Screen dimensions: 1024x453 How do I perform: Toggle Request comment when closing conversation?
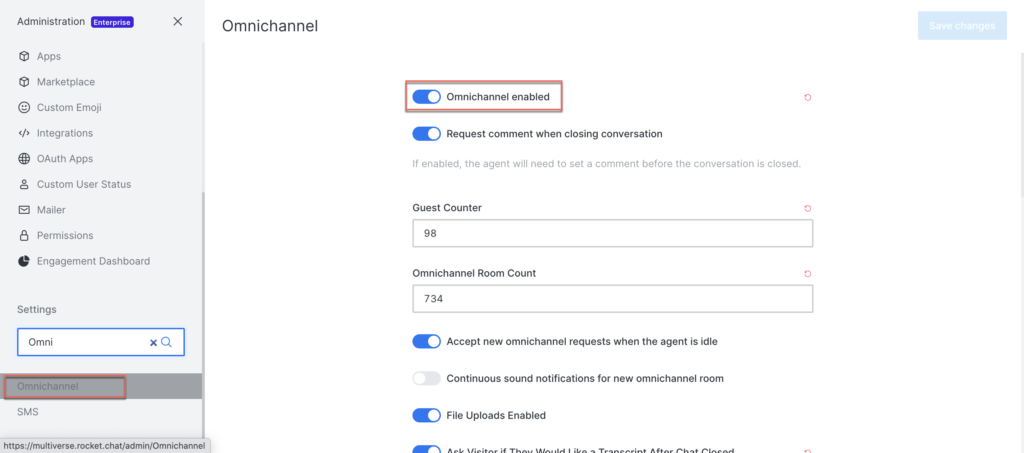[x=426, y=134]
